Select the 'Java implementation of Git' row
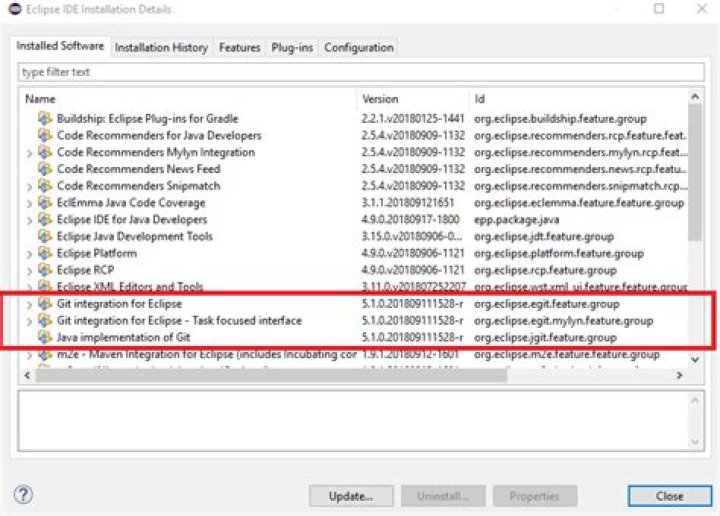This screenshot has height=516, width=720. coord(354,337)
